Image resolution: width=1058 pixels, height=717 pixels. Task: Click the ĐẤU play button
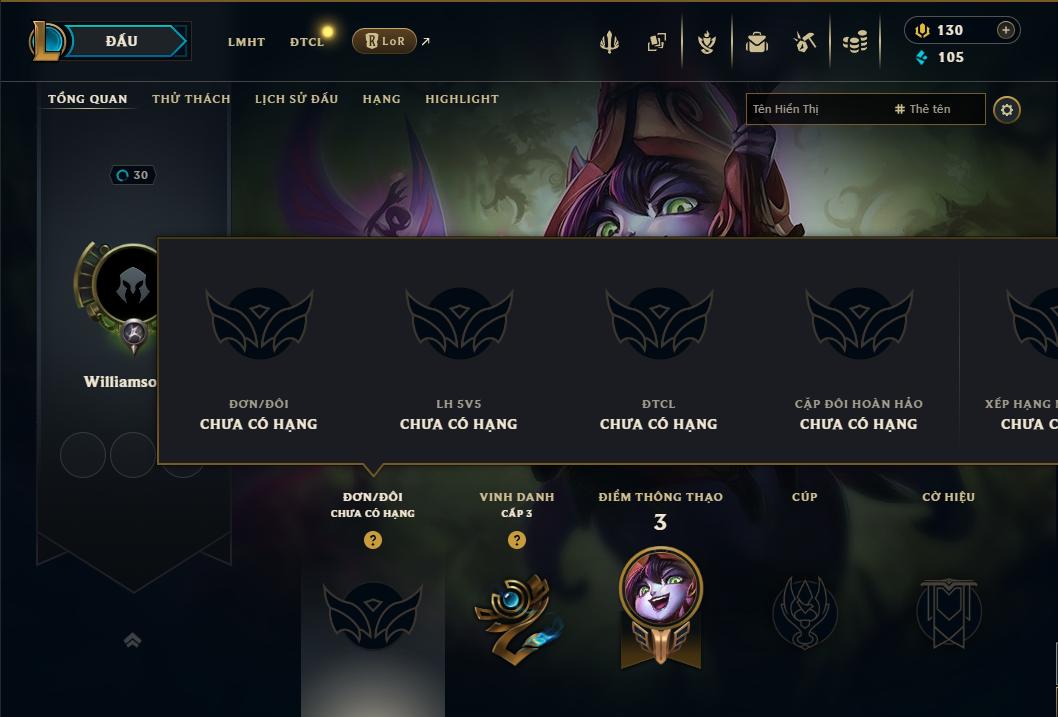click(122, 41)
